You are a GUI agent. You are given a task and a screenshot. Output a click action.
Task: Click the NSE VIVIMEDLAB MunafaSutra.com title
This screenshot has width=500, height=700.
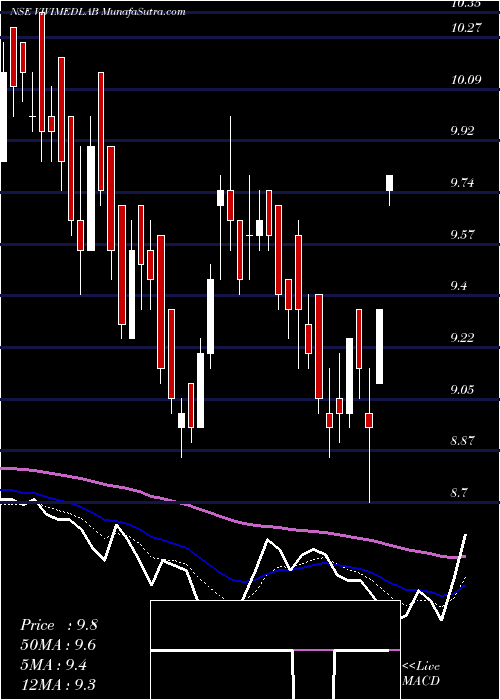click(x=98, y=12)
